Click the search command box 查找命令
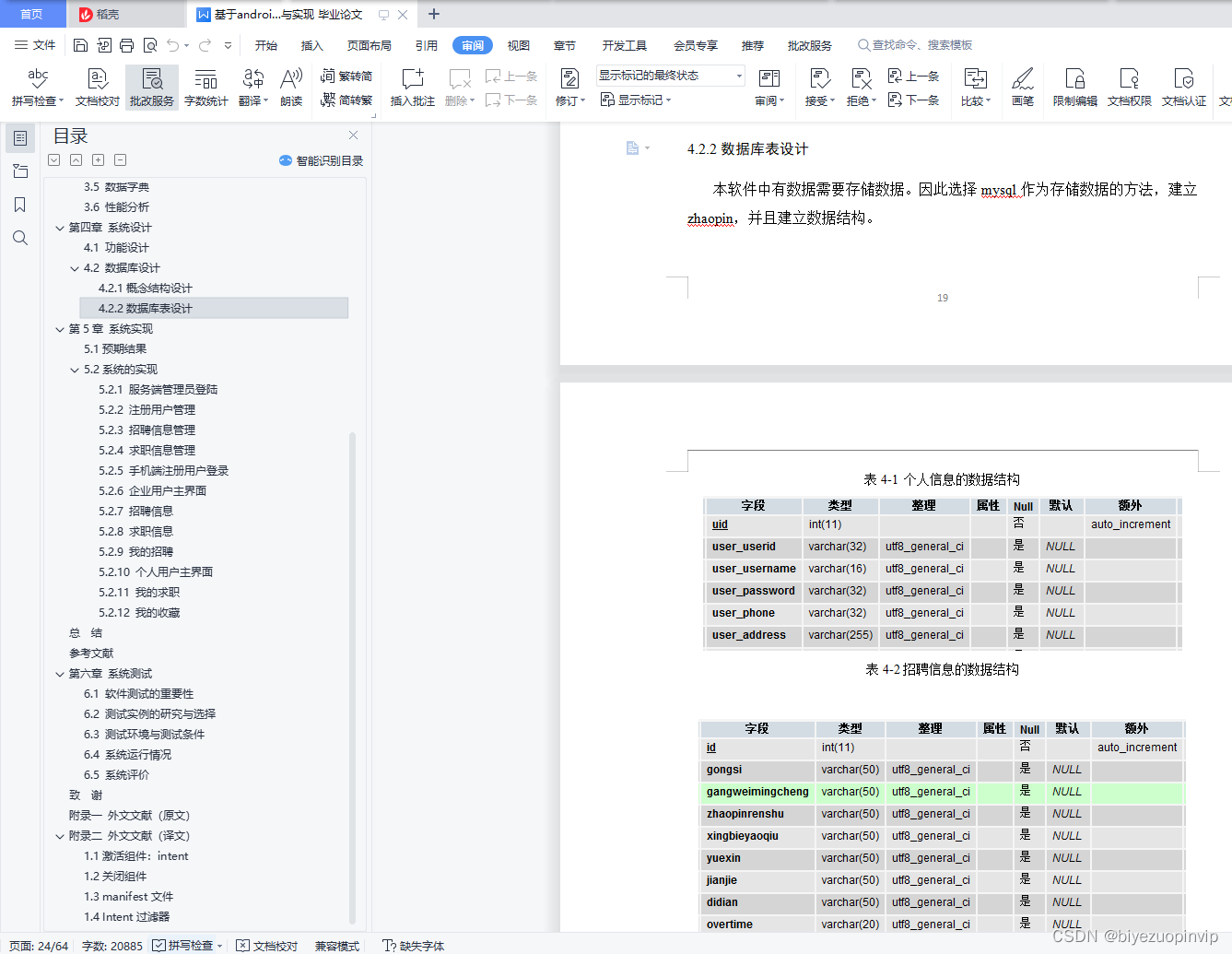This screenshot has width=1232, height=954. 916,45
